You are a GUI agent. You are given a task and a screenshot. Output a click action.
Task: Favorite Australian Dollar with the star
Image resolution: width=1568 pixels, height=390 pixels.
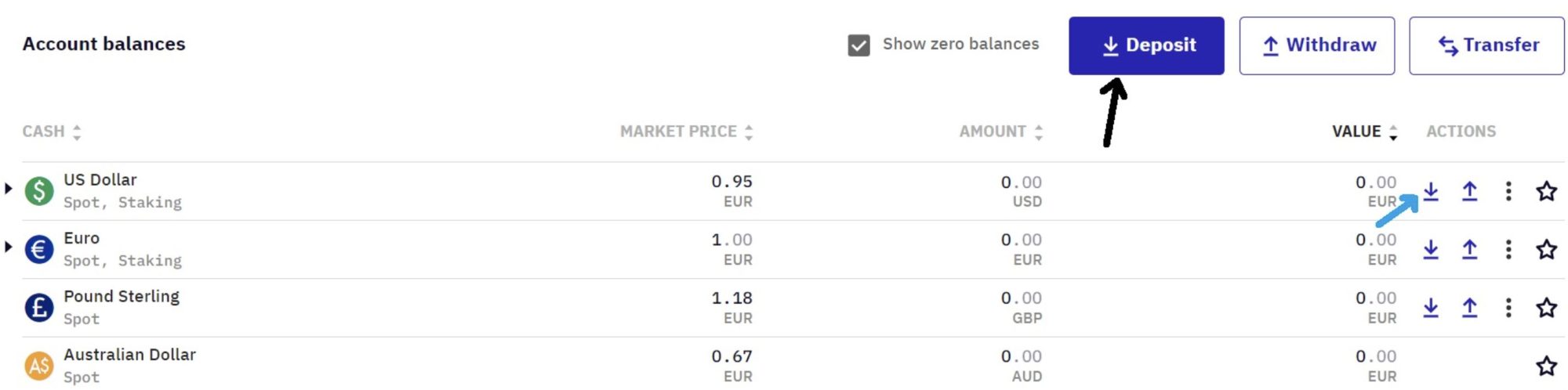pyautogui.click(x=1546, y=366)
